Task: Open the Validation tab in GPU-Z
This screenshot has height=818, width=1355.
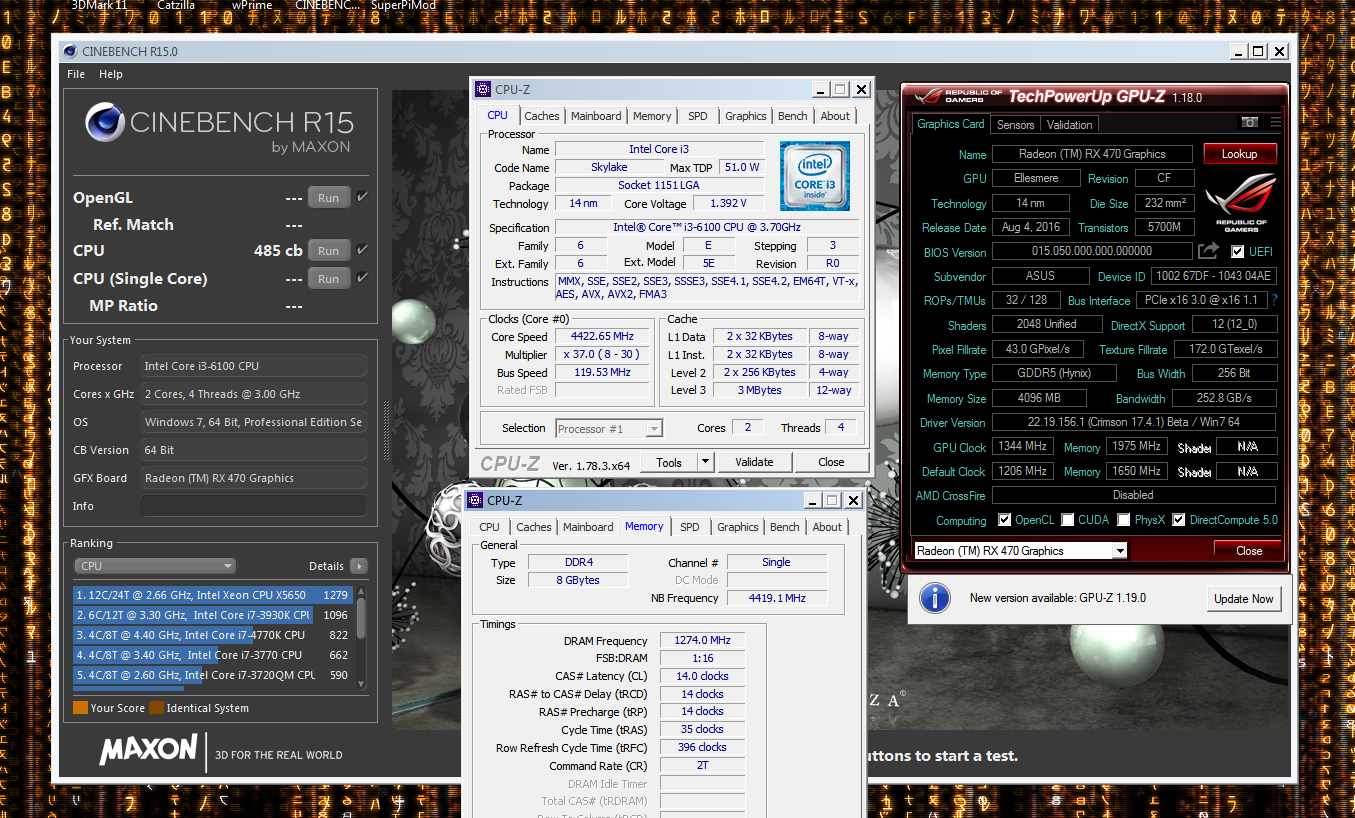Action: click(x=1070, y=125)
